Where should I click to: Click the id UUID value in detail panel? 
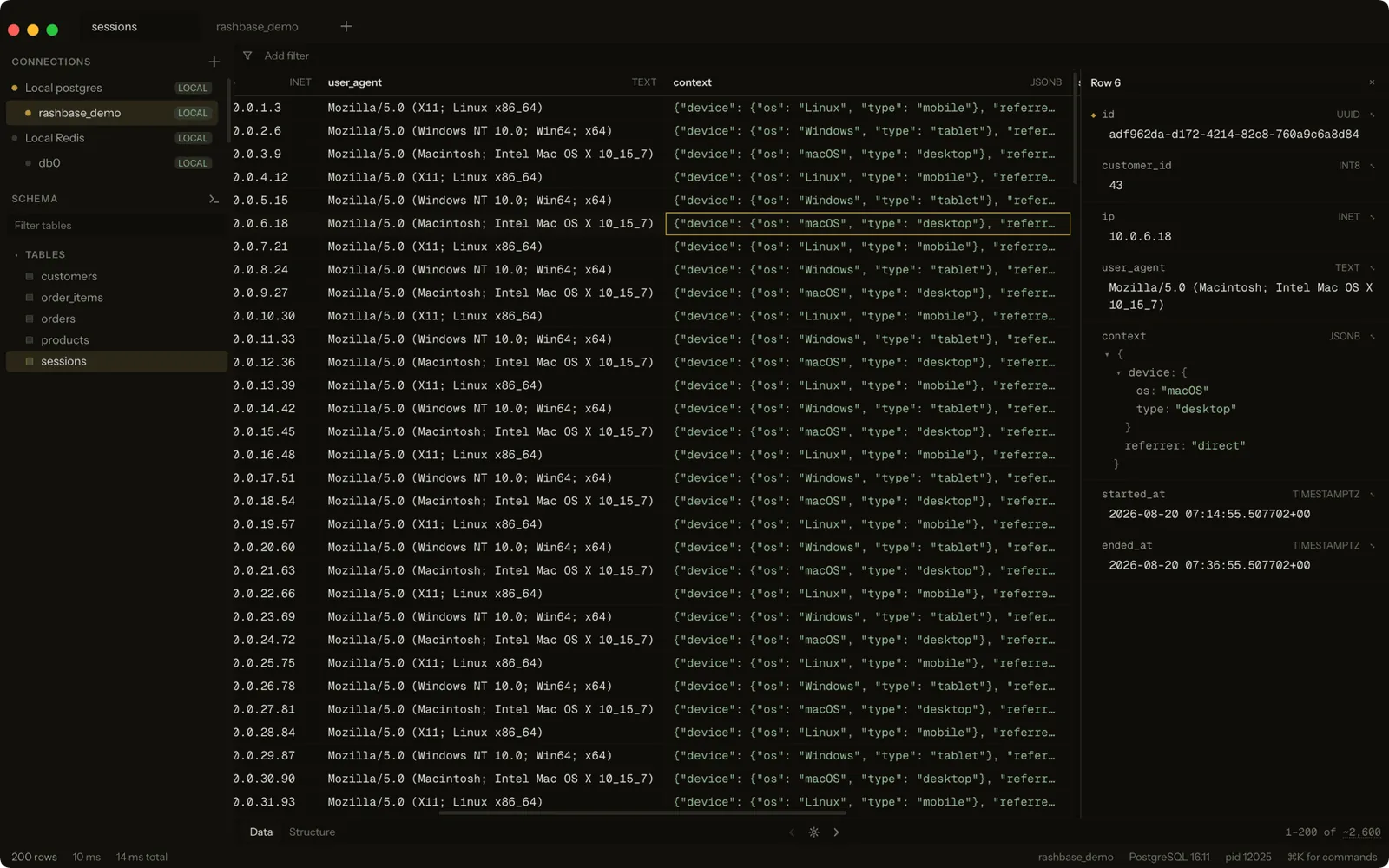pos(1234,135)
